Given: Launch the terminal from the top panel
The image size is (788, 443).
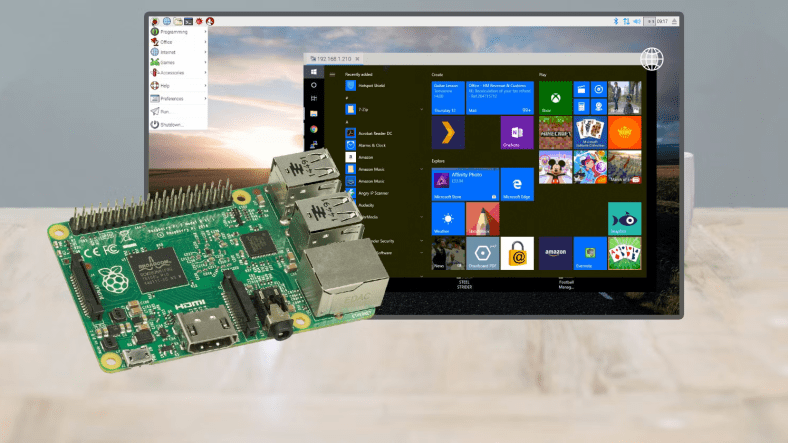Looking at the screenshot, I should (188, 22).
